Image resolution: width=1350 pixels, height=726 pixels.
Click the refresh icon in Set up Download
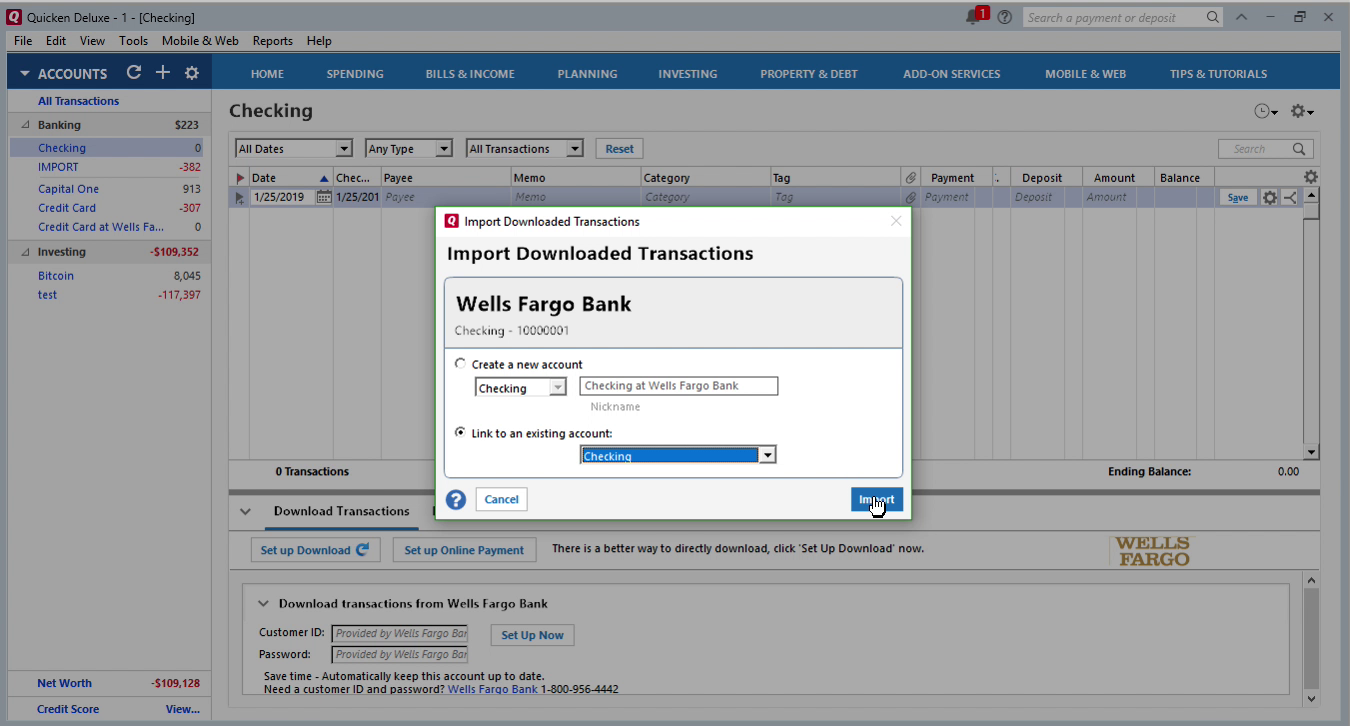(362, 549)
